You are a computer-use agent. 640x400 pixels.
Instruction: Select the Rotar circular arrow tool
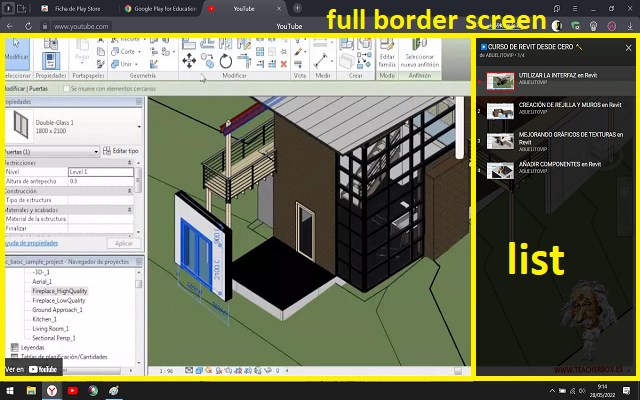coord(226,62)
